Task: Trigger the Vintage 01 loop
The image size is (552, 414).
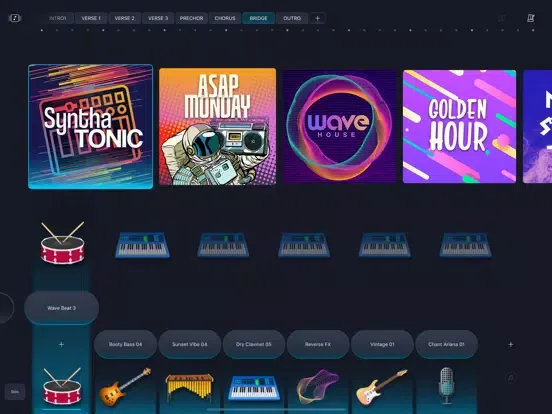Action: [382, 344]
